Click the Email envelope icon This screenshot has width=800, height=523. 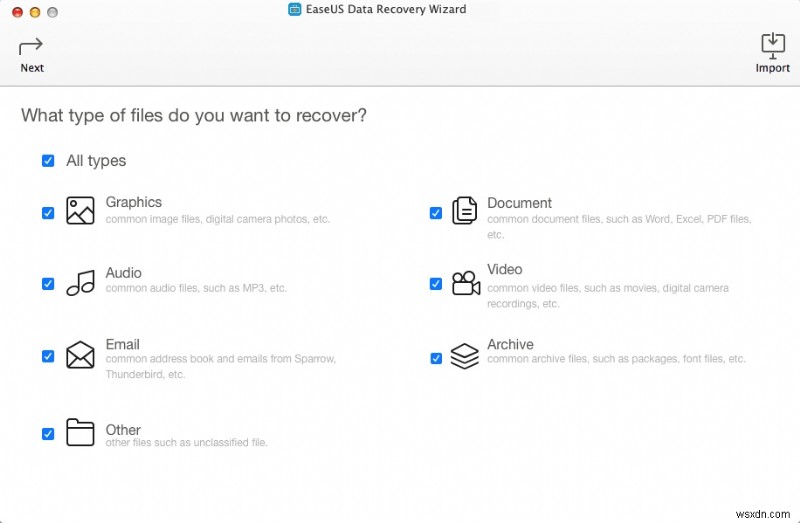click(x=80, y=355)
